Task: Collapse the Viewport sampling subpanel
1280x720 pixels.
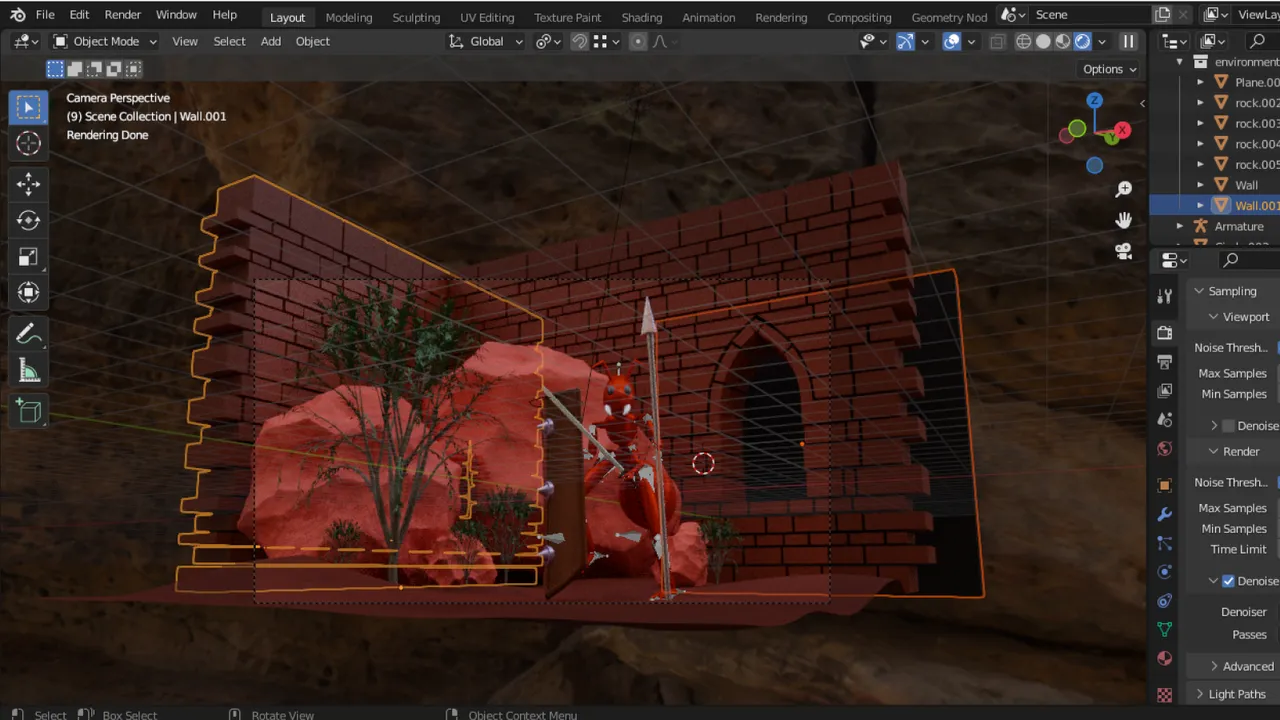Action: point(1213,317)
